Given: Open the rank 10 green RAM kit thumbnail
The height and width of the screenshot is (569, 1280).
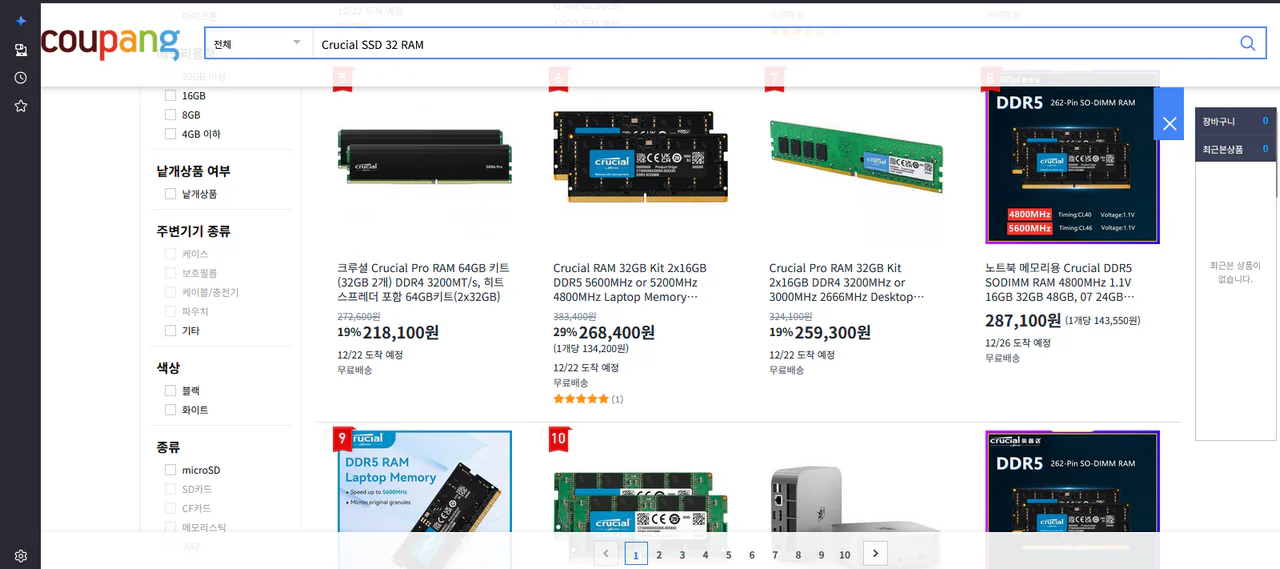Looking at the screenshot, I should coord(640,499).
